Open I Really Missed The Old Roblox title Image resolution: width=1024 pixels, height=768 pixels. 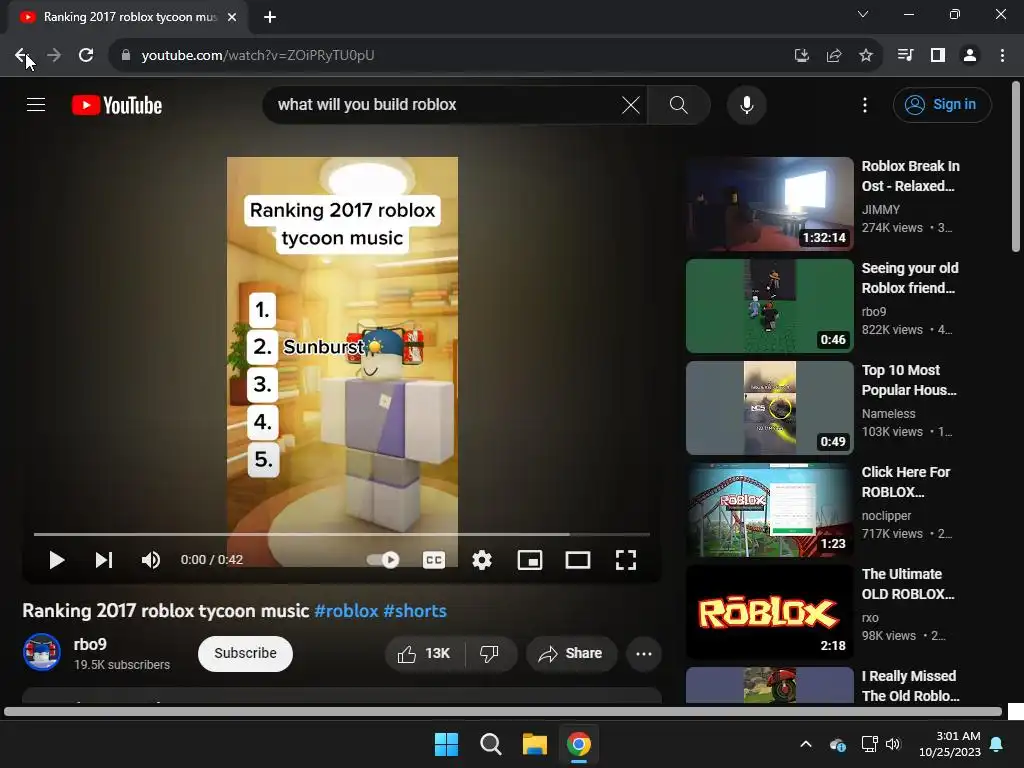(x=910, y=686)
